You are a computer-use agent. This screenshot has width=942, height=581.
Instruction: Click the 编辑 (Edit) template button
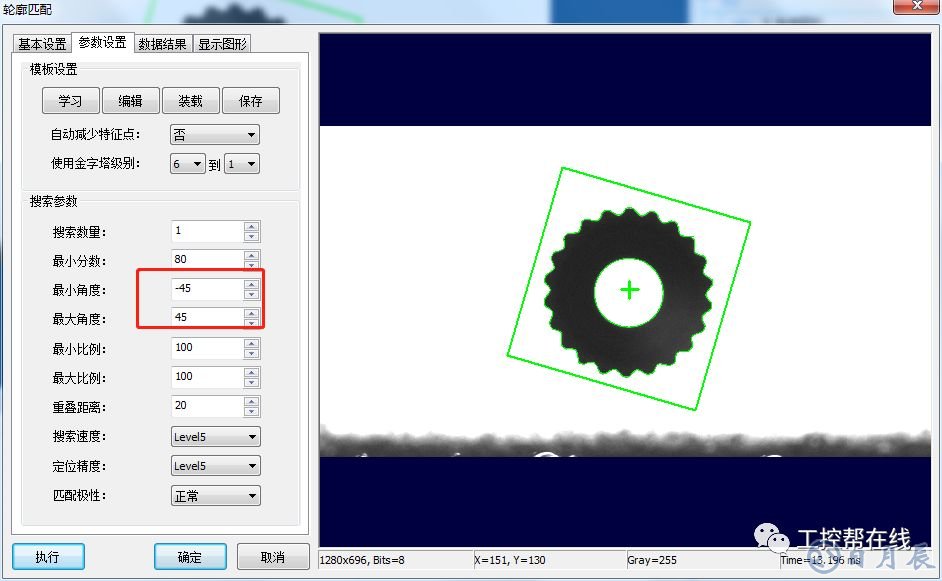click(x=130, y=101)
